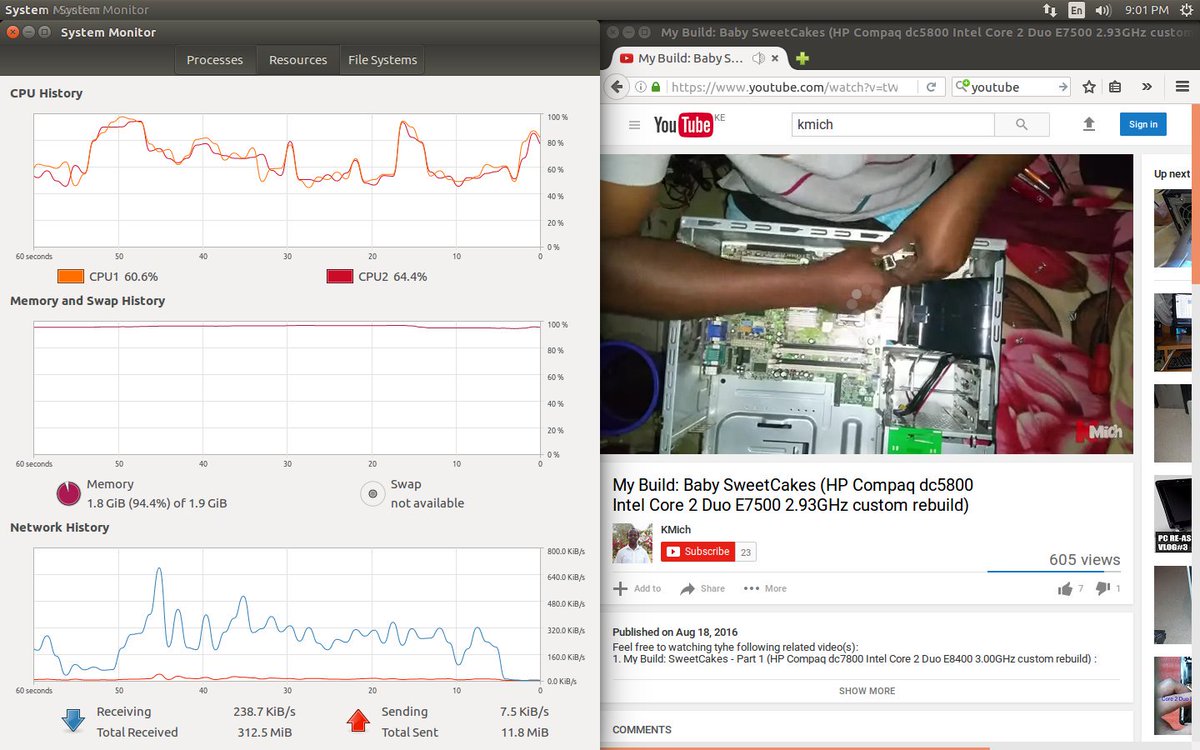1200x750 pixels.
Task: Click the 9:01 PM clock
Action: 1145,10
